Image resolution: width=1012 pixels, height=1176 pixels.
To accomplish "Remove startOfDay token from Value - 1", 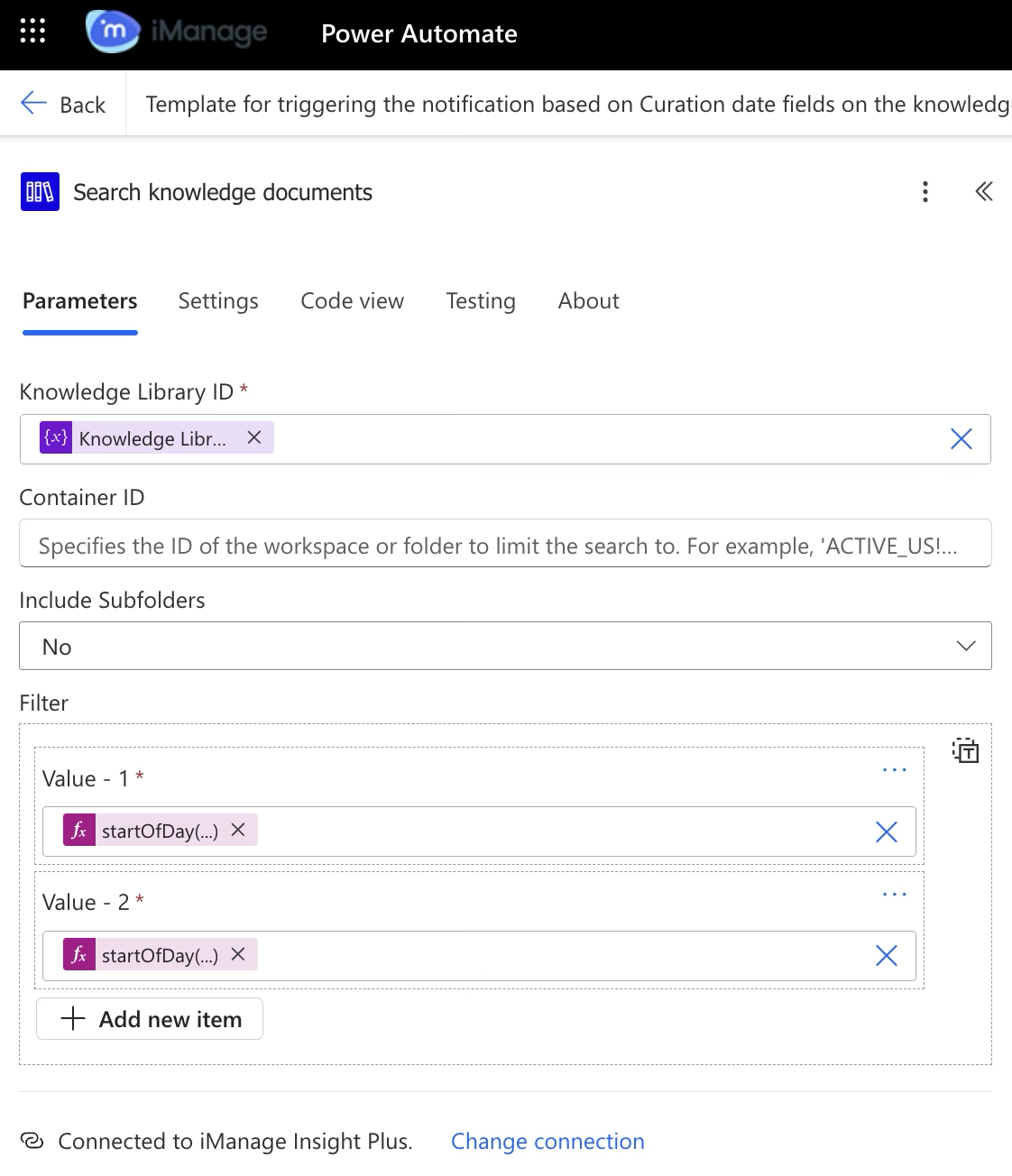I will (238, 830).
